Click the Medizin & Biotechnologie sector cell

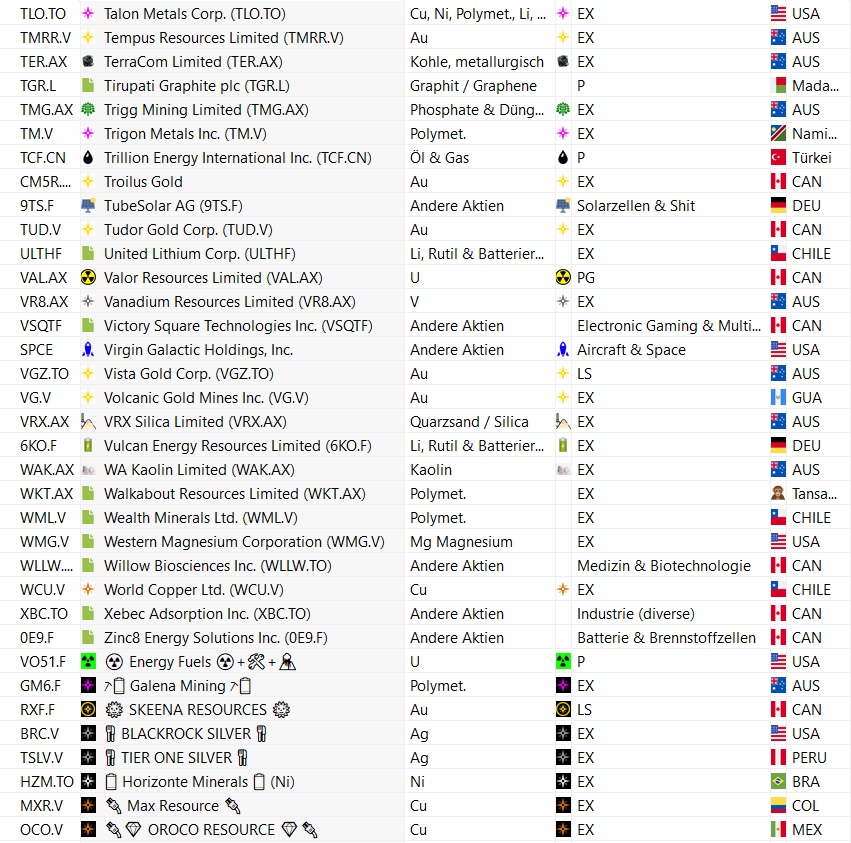click(664, 565)
